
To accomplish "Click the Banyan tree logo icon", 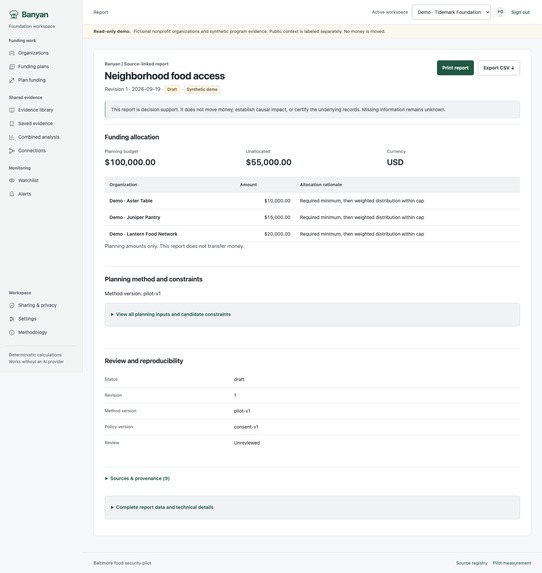I will point(14,14).
